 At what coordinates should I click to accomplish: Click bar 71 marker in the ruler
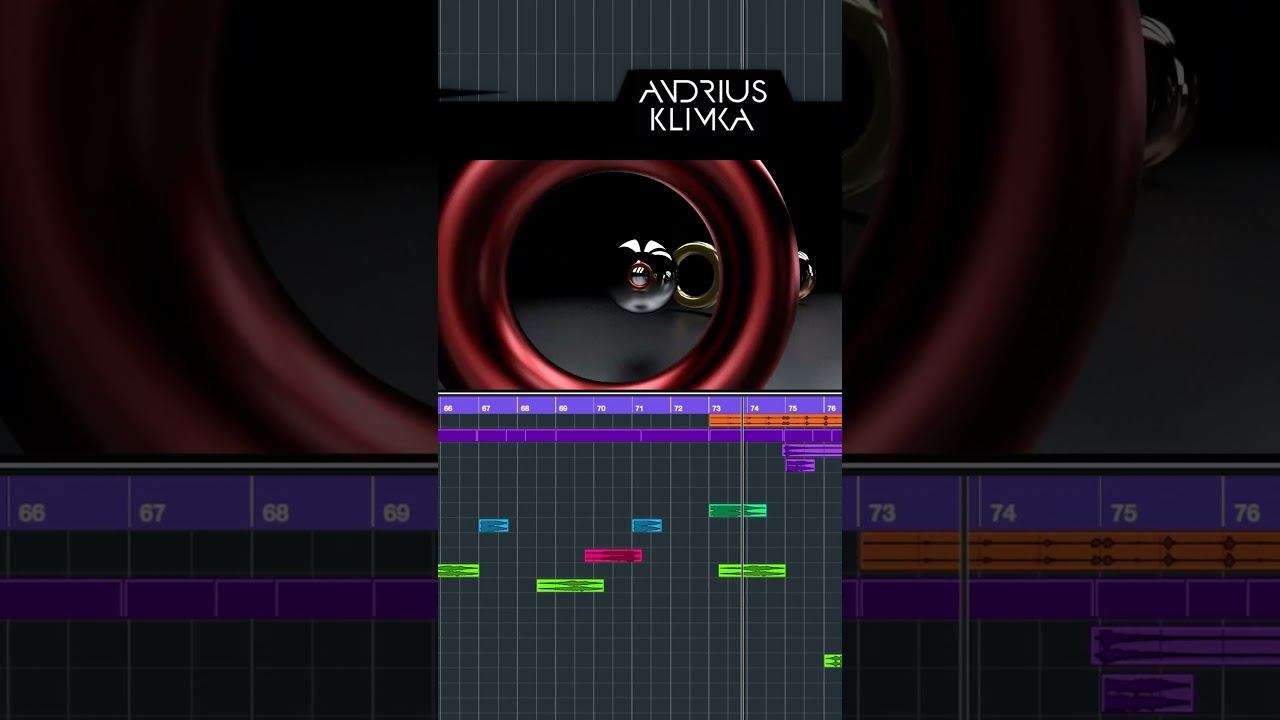click(639, 408)
